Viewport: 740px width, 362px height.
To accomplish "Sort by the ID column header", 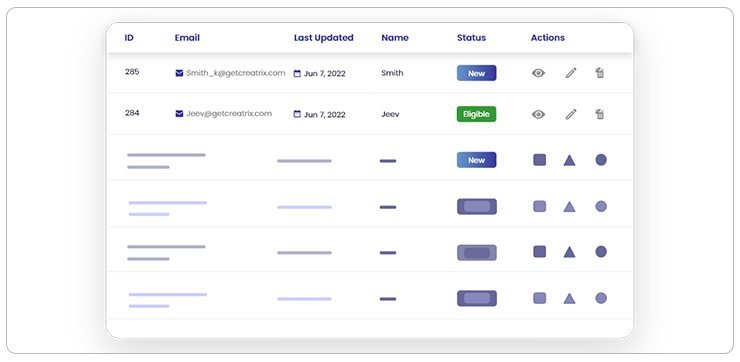I will 129,38.
